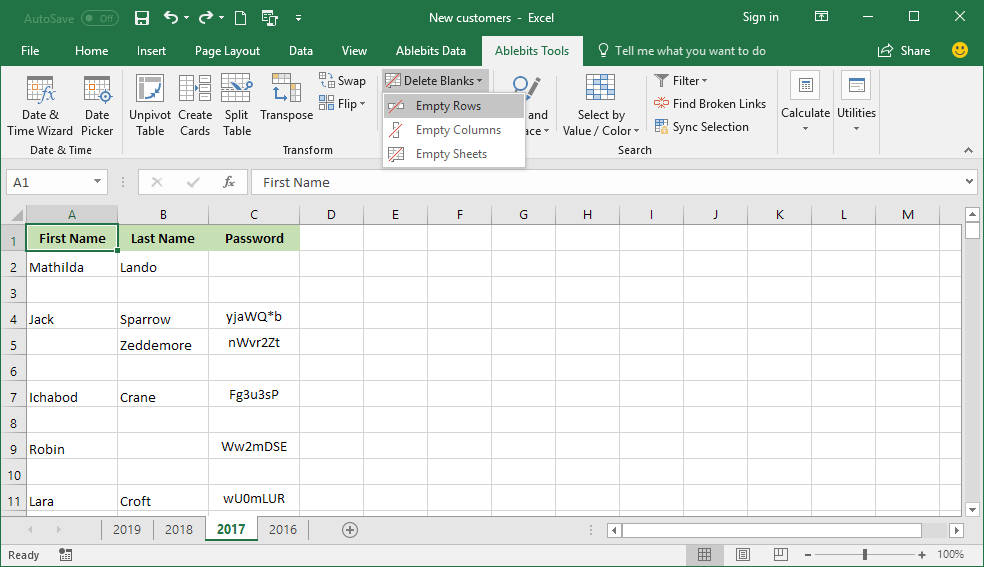Screen dimensions: 984x567
Task: Click the formula bar input field
Action: point(600,182)
